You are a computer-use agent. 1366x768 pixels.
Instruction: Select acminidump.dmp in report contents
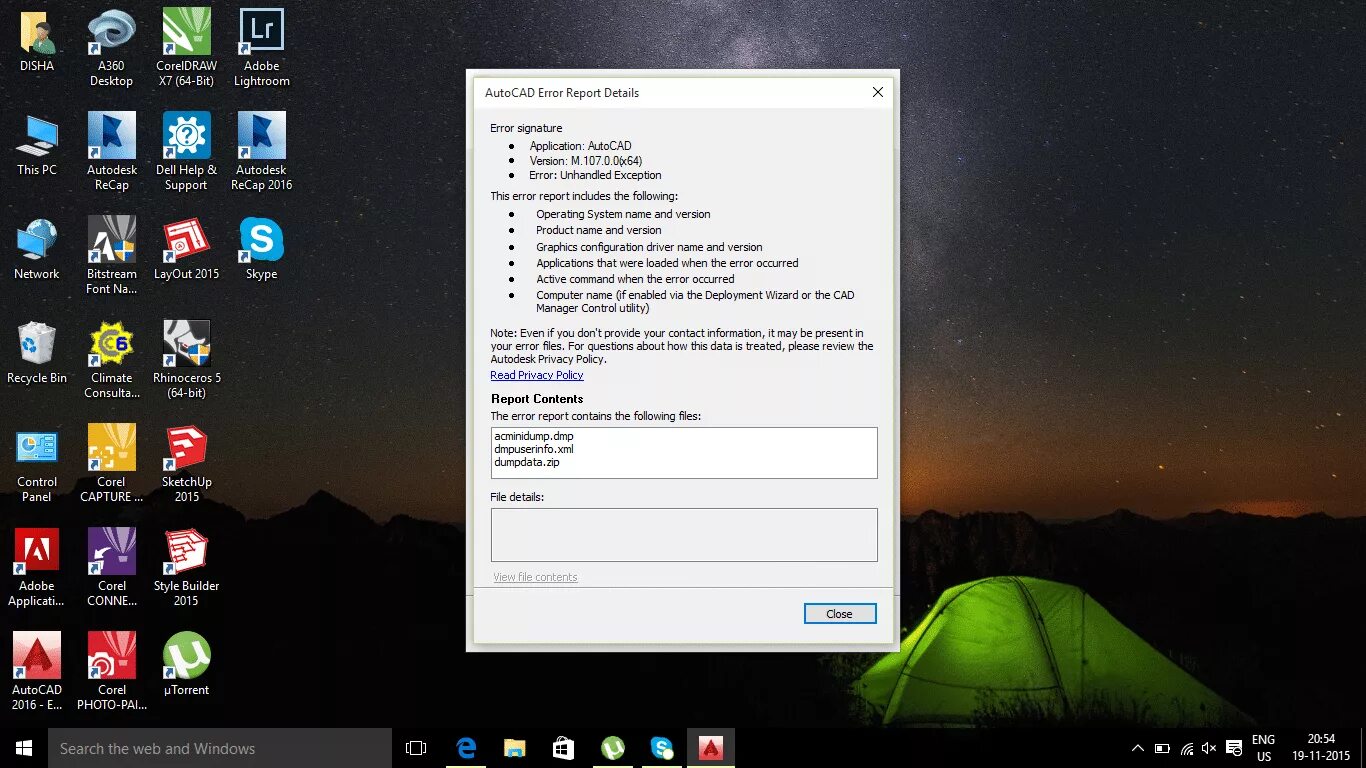click(534, 436)
